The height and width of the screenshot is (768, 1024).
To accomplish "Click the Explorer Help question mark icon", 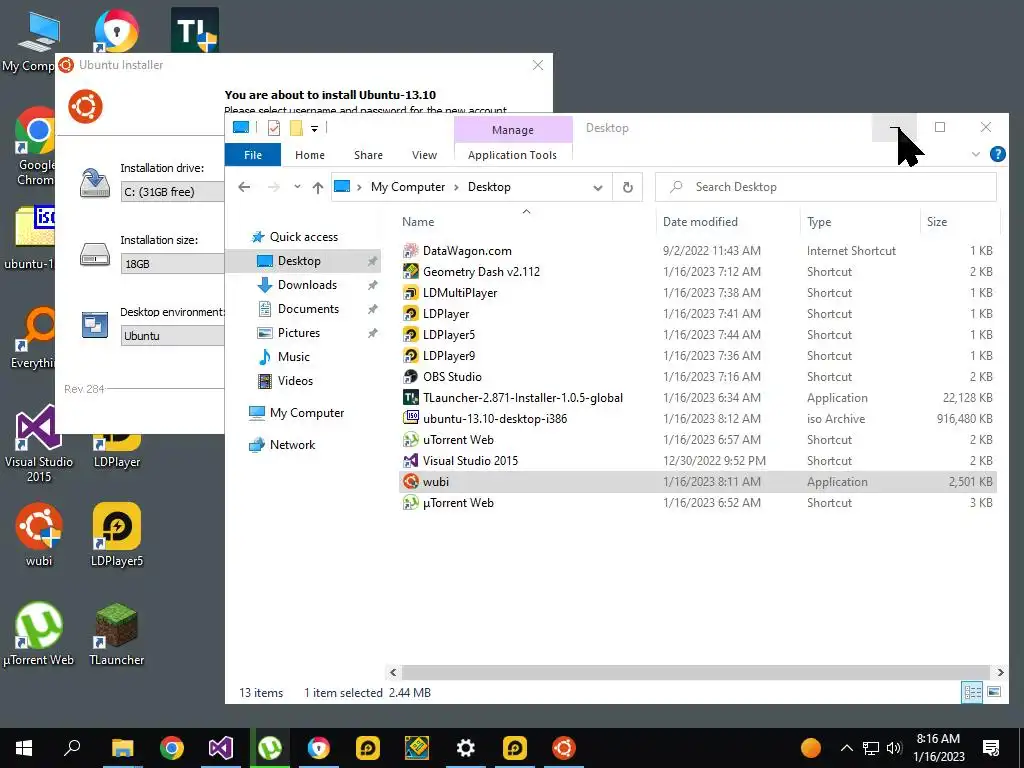I will (997, 154).
